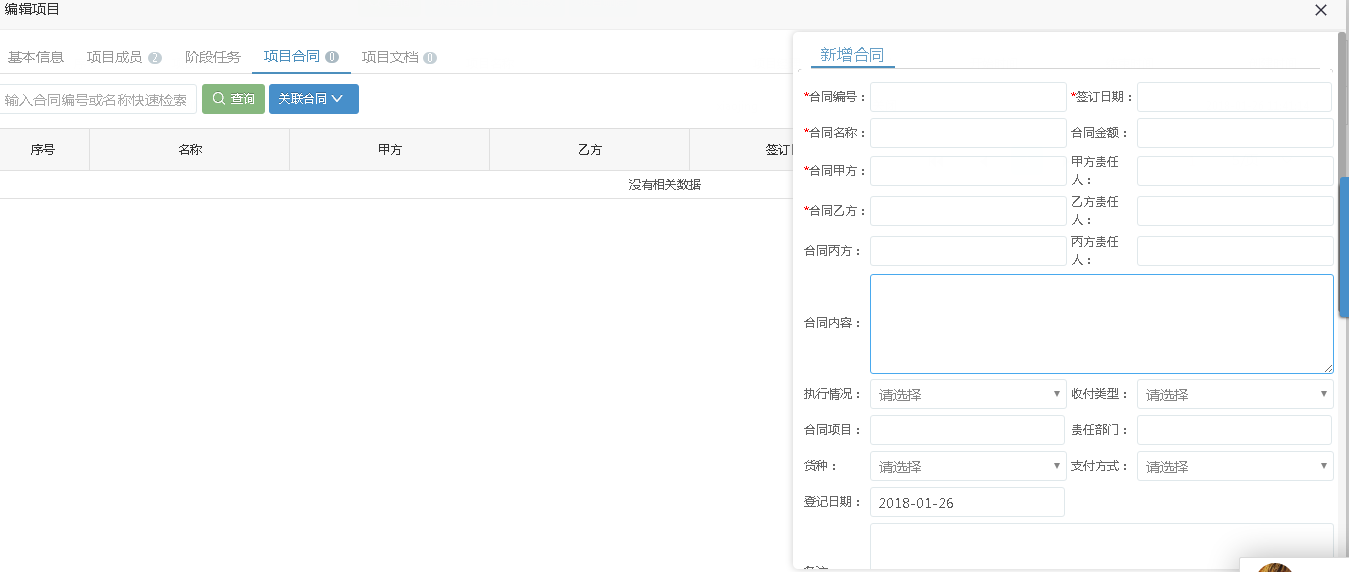
Task: Close the 编辑项目 dialog with the X
Action: point(1320,11)
